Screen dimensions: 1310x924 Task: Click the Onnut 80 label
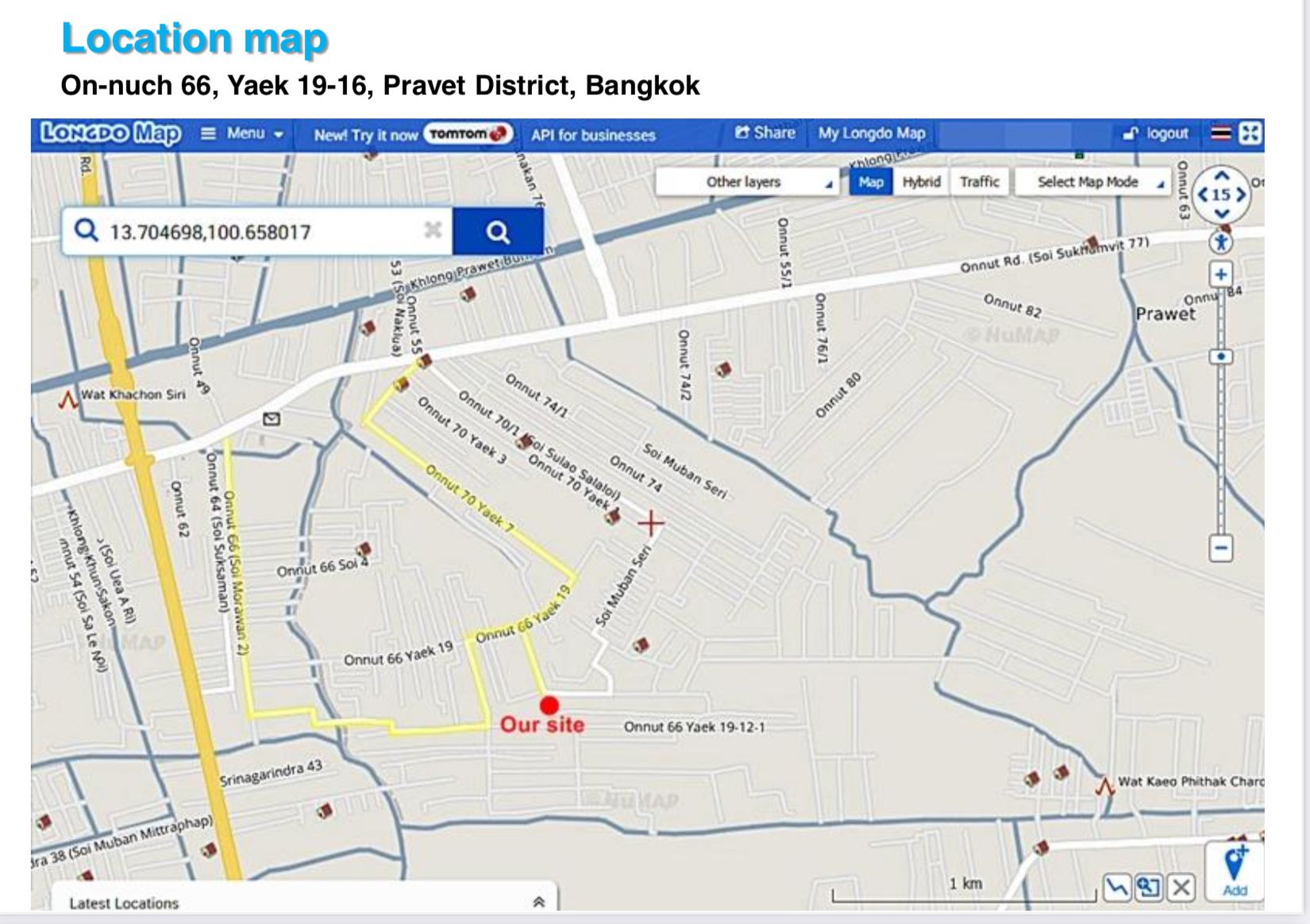tap(838, 395)
